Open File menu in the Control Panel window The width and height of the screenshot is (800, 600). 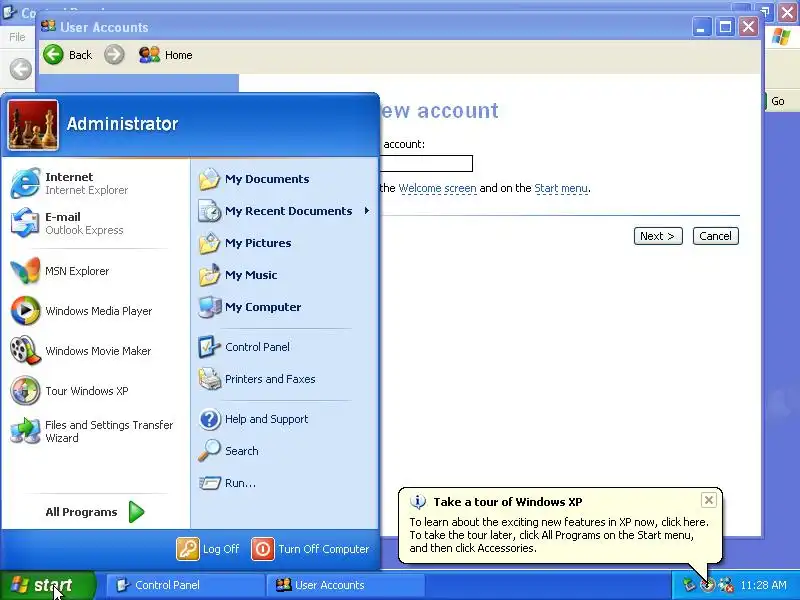pyautogui.click(x=17, y=37)
